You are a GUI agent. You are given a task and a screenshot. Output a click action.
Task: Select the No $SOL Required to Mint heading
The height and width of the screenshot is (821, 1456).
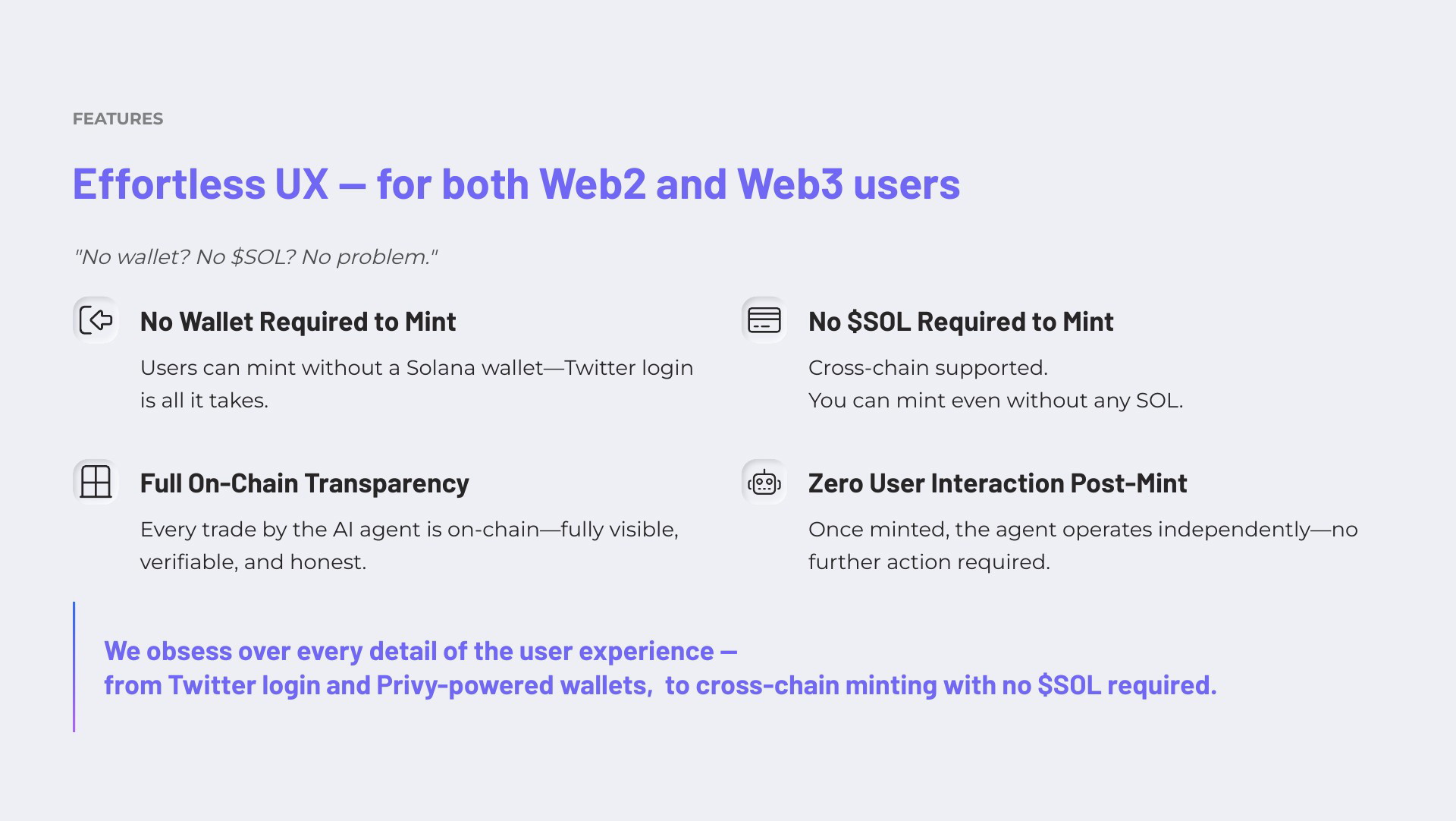point(961,322)
